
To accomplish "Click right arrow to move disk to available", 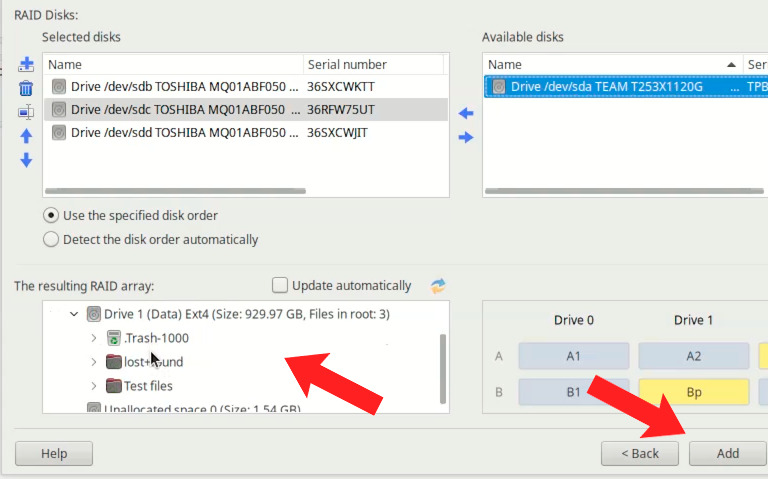I will [x=466, y=137].
